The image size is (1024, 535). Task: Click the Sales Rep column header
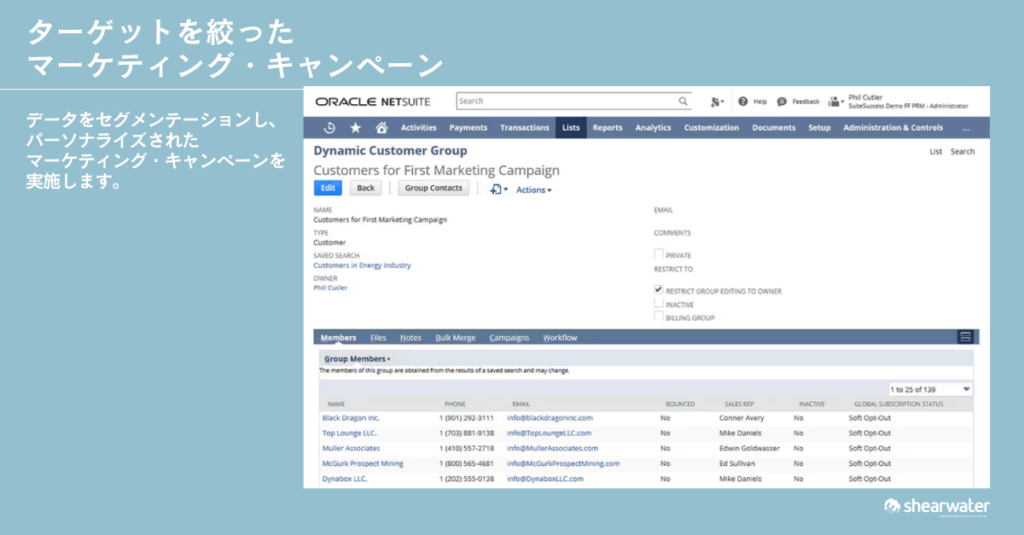739,404
